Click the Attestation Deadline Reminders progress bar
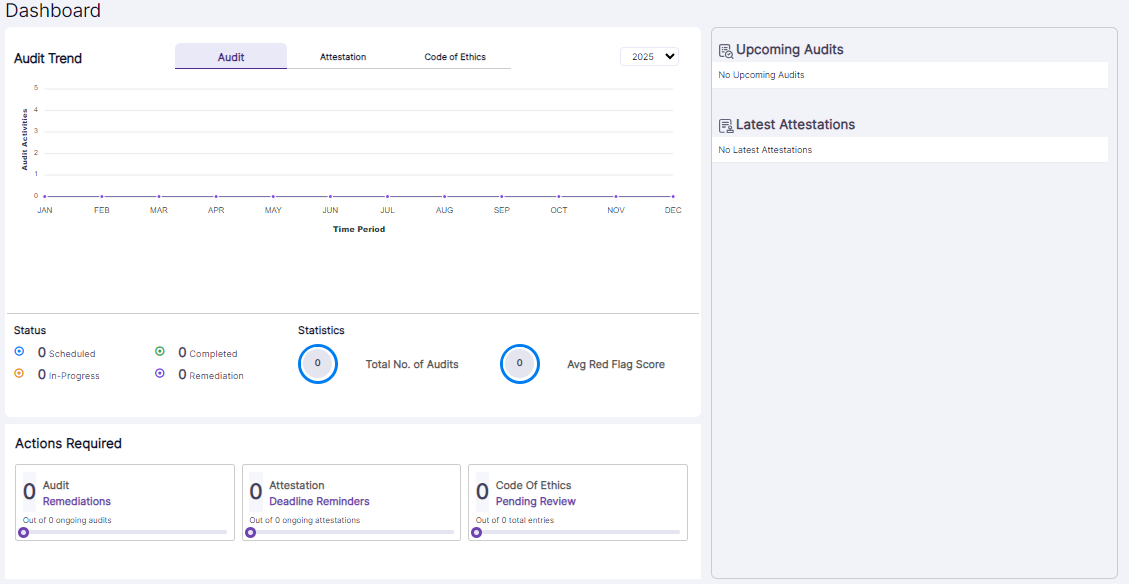The width and height of the screenshot is (1129, 584). [x=351, y=533]
